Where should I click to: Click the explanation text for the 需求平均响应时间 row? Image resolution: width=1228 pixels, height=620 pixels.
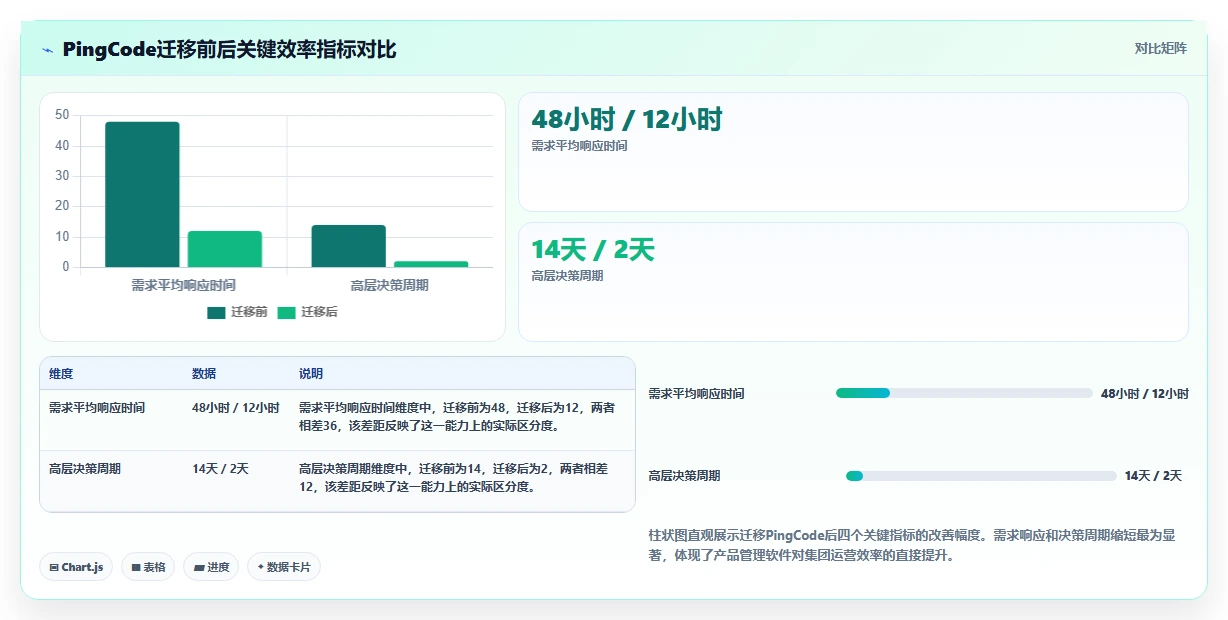pos(457,417)
